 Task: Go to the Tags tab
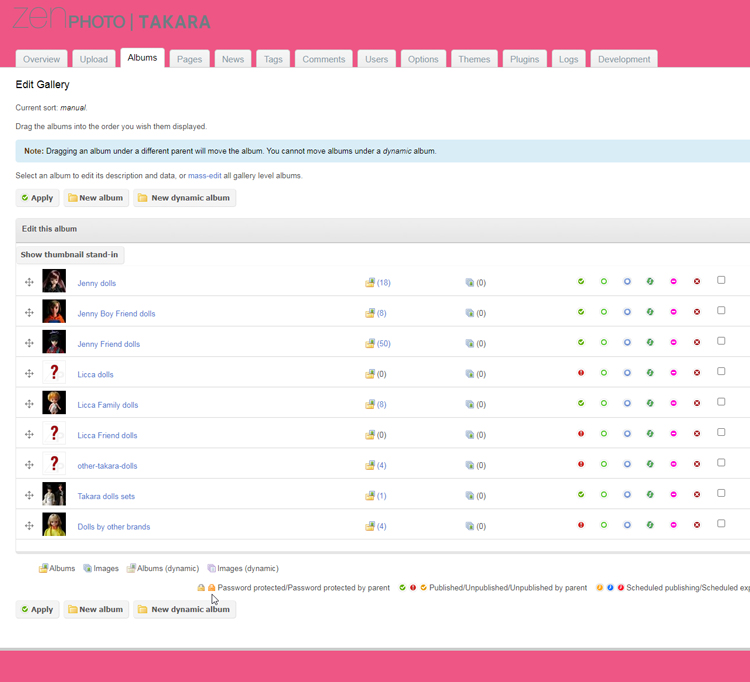tap(273, 59)
